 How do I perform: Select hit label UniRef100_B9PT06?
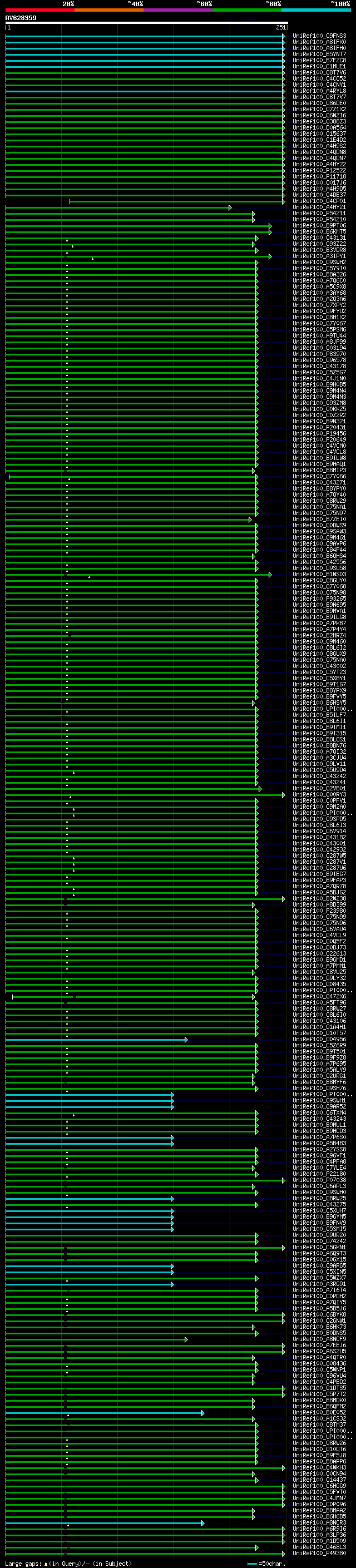[319, 226]
